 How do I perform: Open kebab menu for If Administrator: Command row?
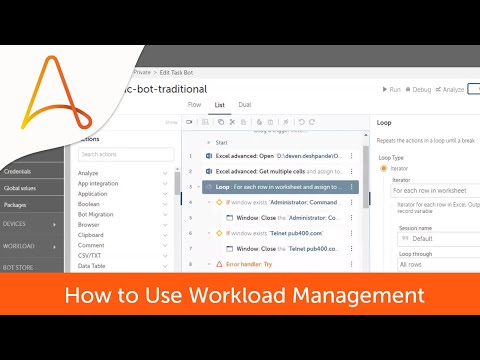(x=351, y=202)
